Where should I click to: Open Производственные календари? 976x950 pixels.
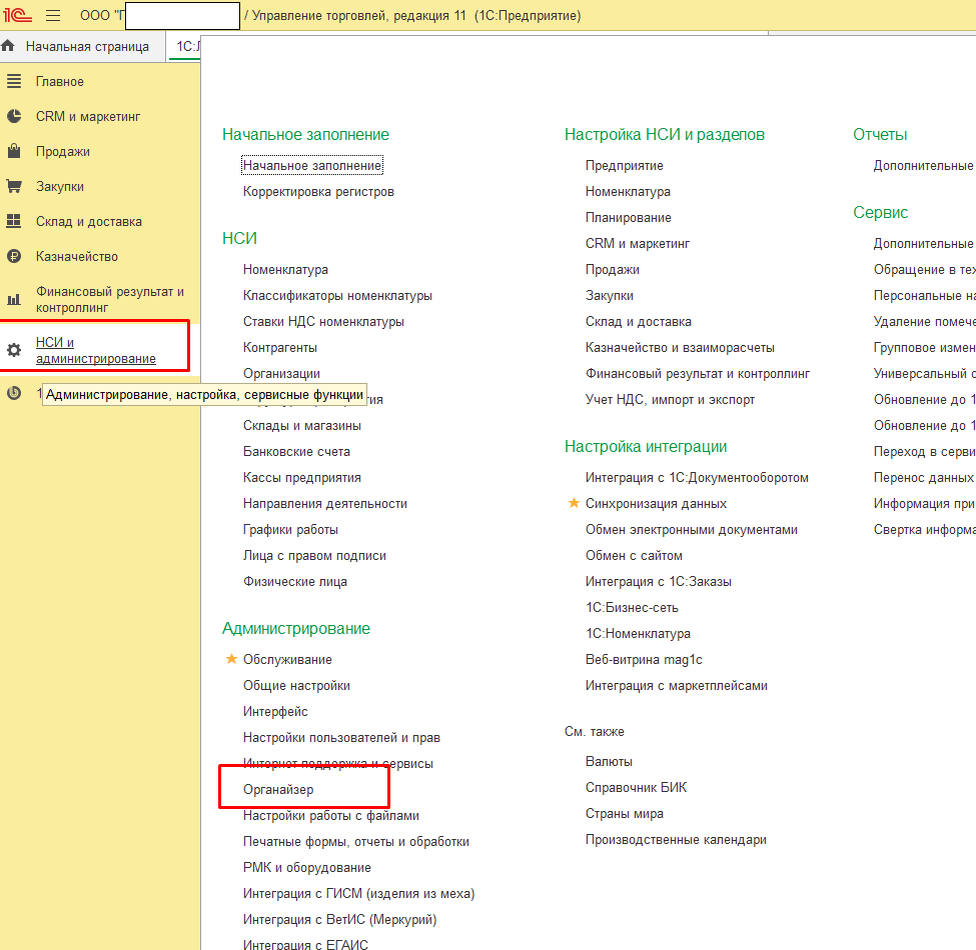pyautogui.click(x=676, y=840)
